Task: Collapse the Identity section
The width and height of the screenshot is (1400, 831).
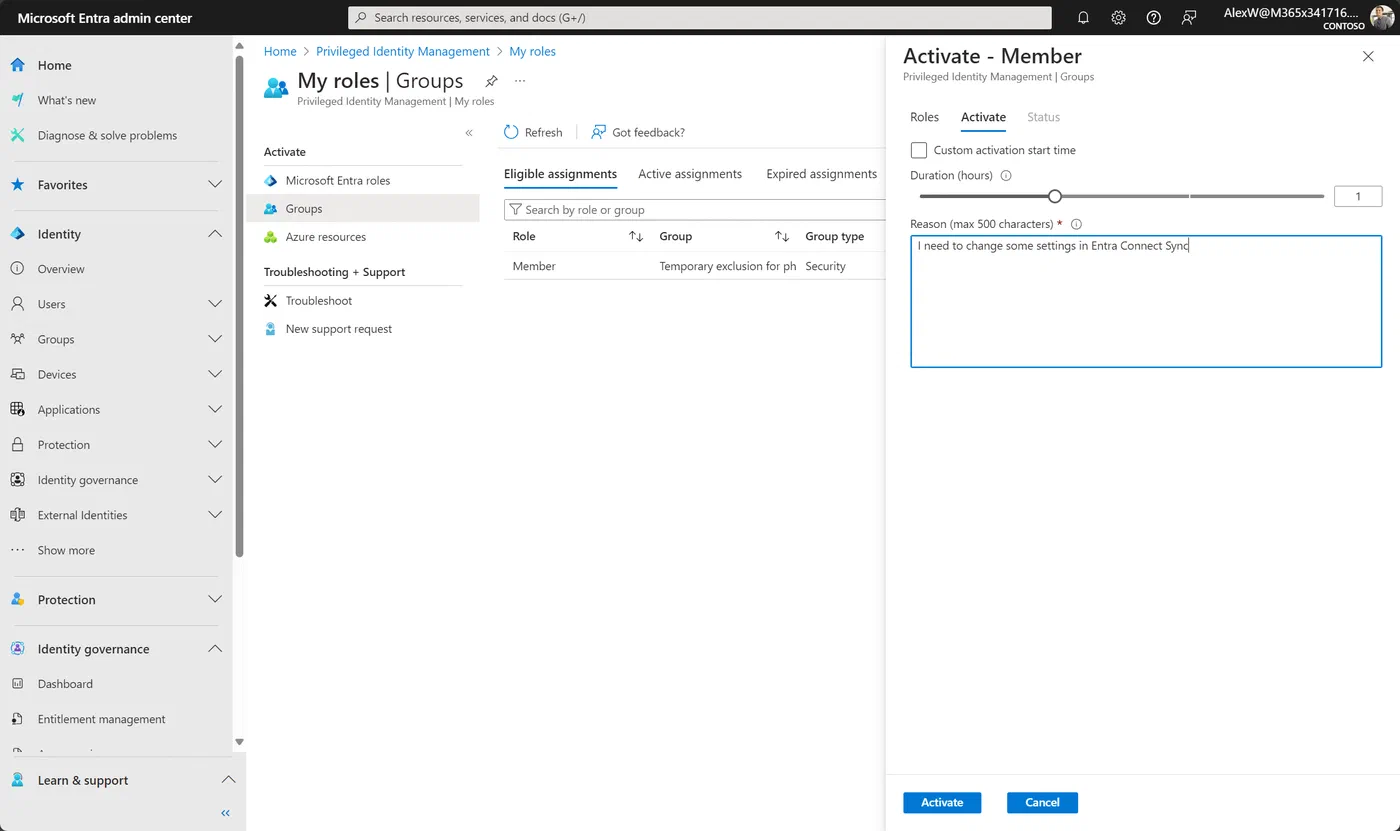Action: click(x=215, y=234)
